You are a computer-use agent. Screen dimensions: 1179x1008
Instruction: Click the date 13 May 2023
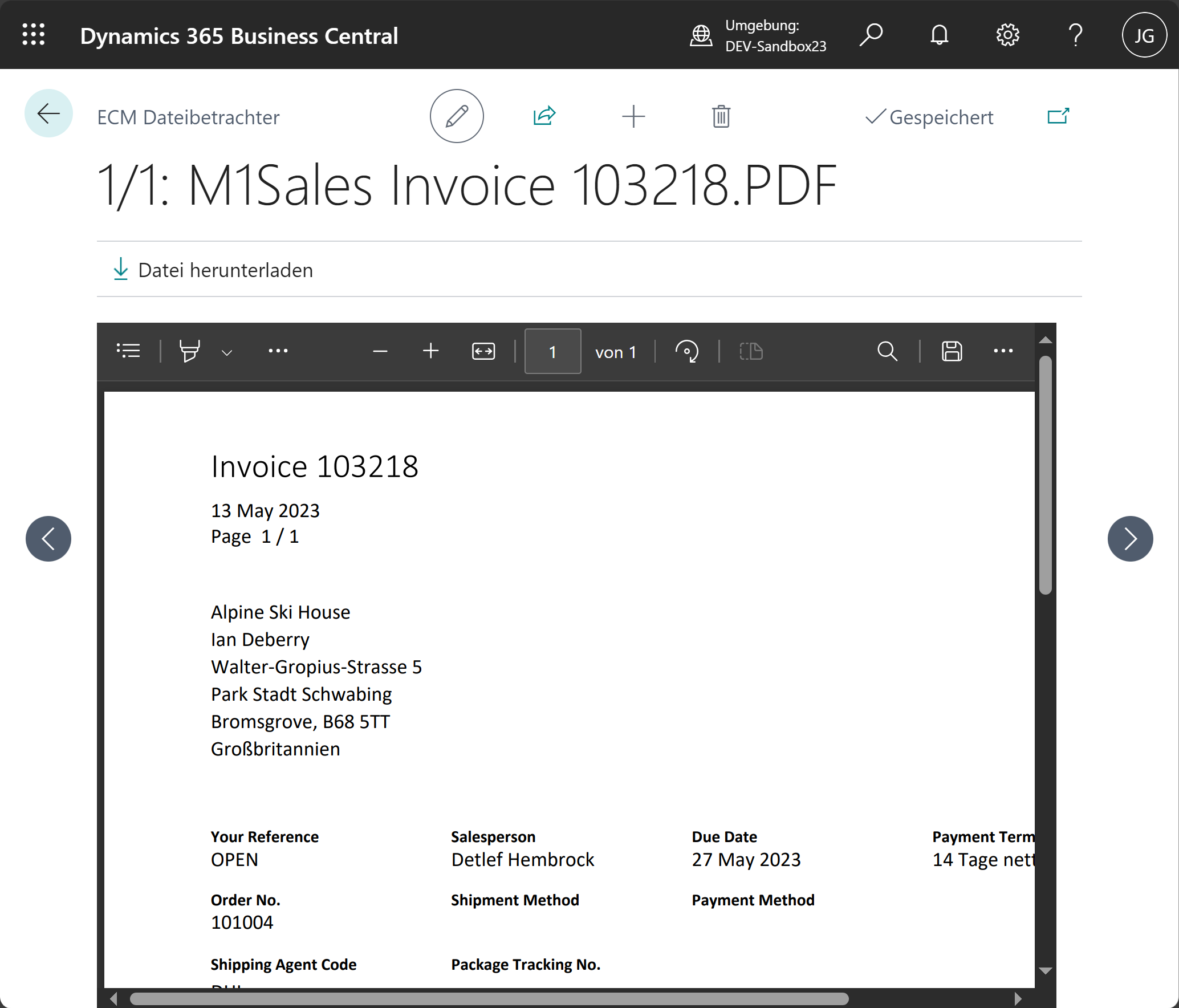click(x=265, y=511)
